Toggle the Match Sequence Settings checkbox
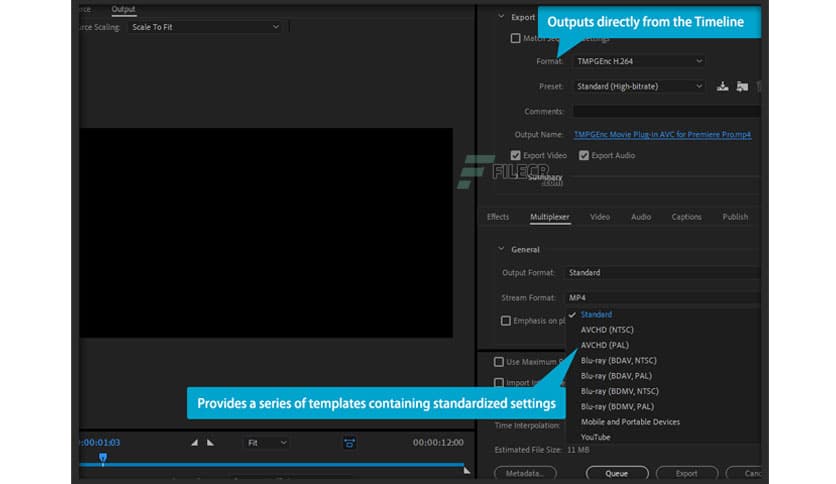 point(515,38)
